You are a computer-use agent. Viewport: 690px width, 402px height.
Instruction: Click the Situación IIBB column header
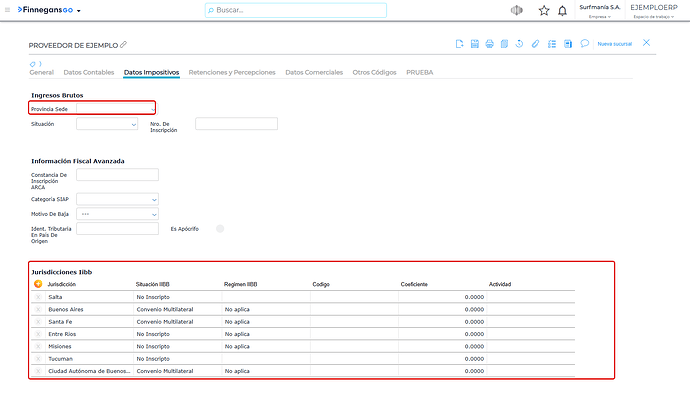pyautogui.click(x=153, y=285)
